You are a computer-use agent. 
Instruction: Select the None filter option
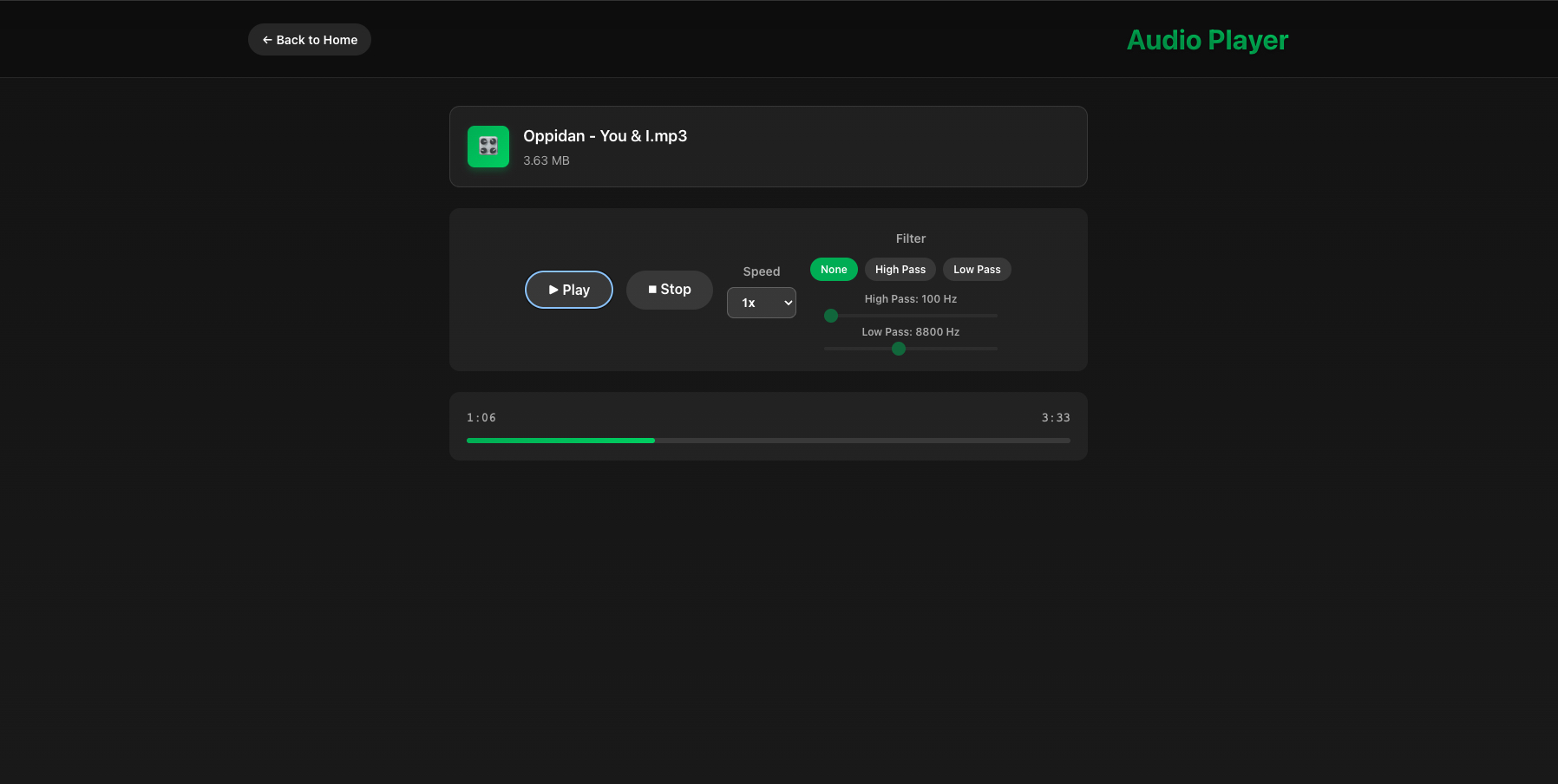tap(833, 269)
